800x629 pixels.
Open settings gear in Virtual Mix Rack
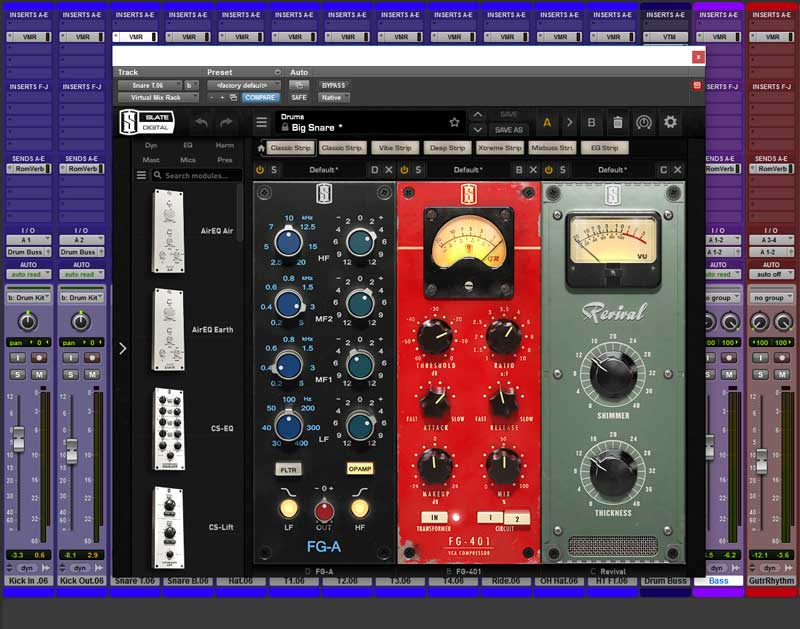point(670,122)
